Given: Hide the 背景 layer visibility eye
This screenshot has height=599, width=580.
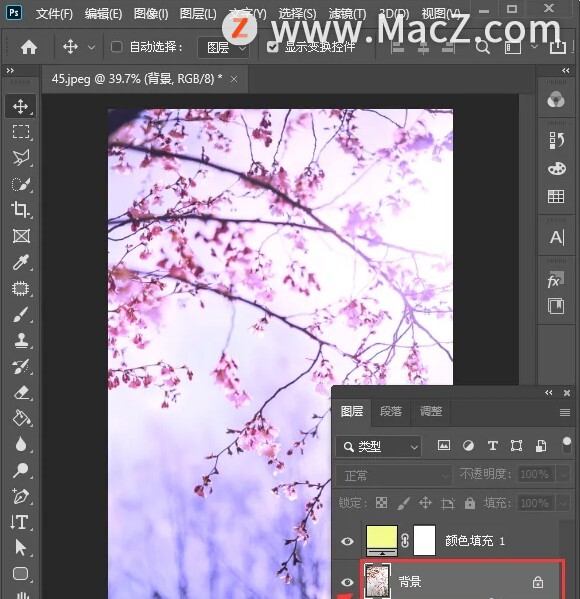Looking at the screenshot, I should click(347, 582).
